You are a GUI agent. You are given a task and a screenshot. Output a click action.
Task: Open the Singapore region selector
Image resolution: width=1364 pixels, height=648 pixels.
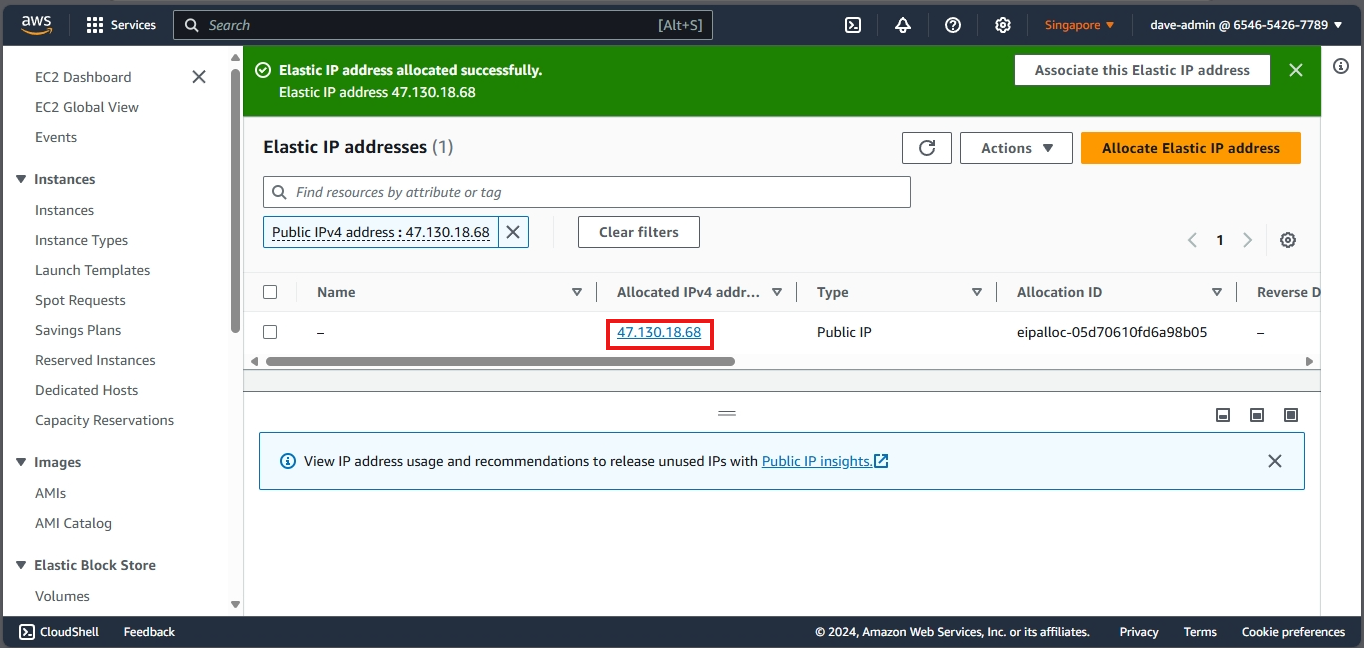pyautogui.click(x=1079, y=25)
